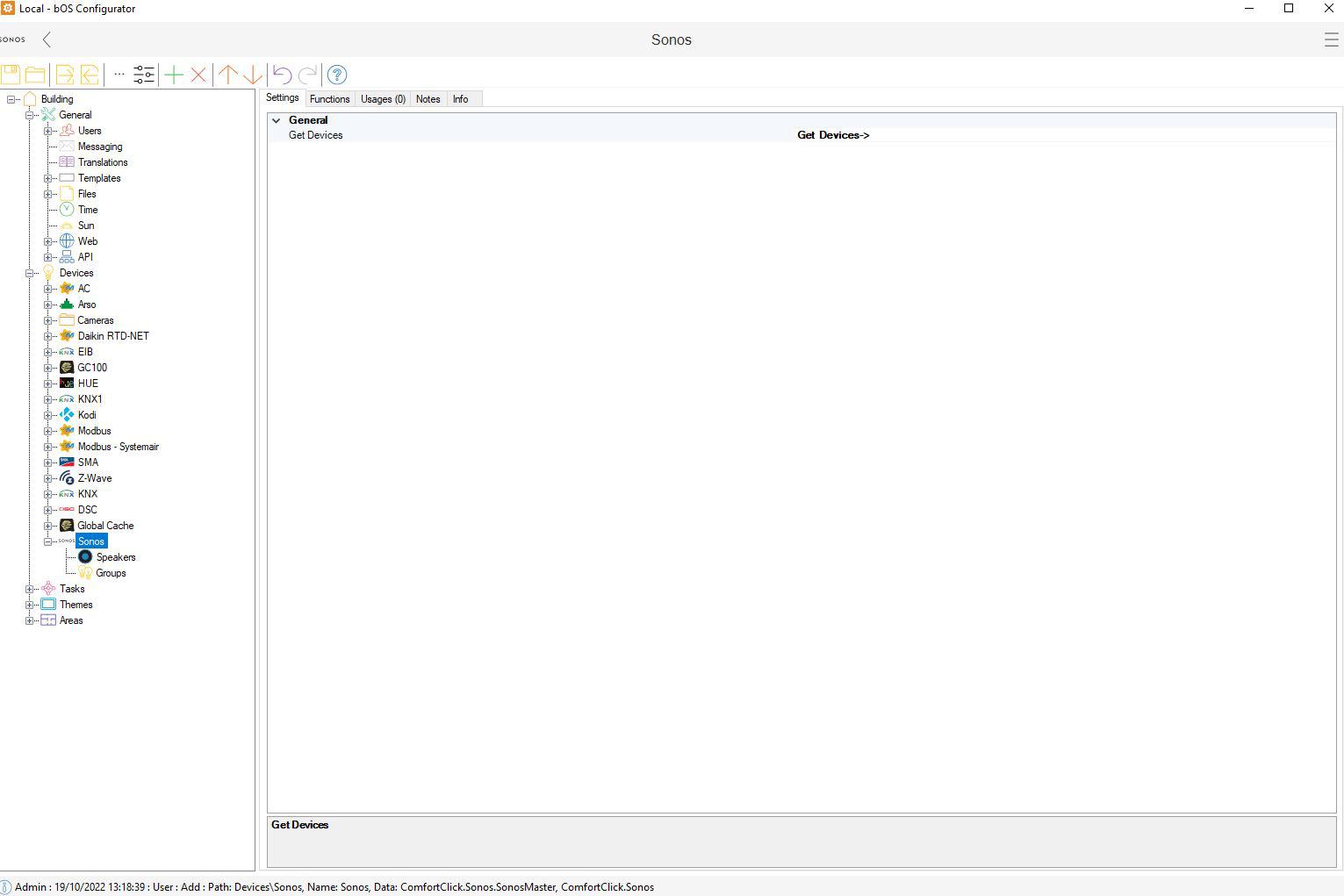Click the Groups lightbulb icon

click(x=85, y=573)
